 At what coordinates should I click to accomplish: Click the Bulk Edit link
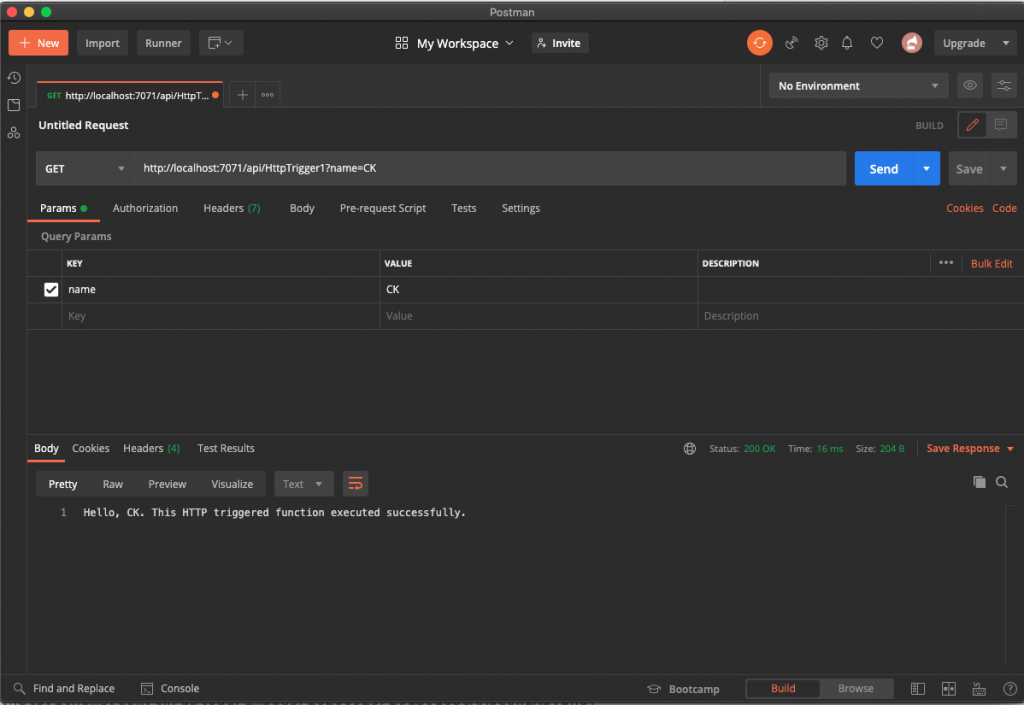pyautogui.click(x=991, y=263)
